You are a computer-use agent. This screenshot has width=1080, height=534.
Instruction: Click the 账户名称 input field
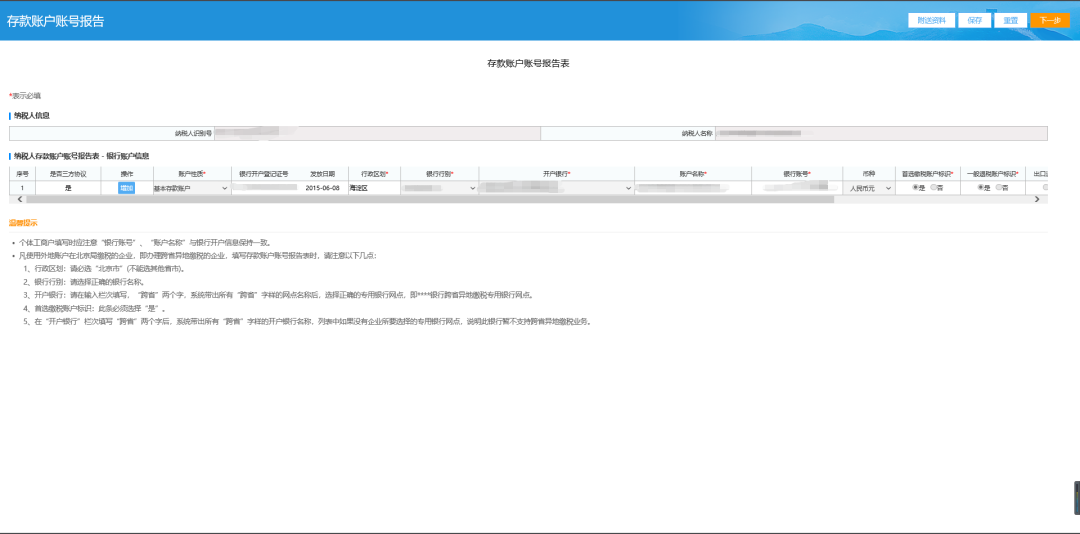693,188
